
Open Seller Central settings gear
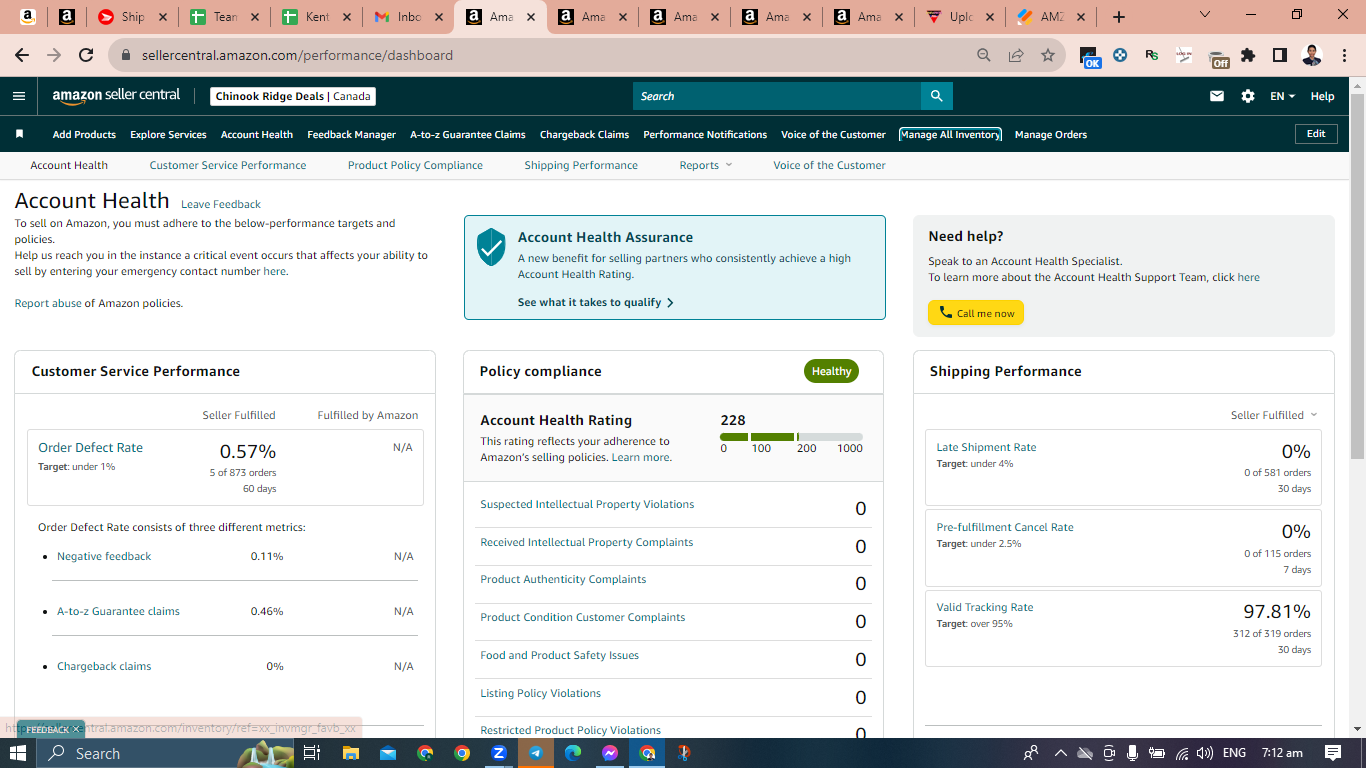[x=1248, y=96]
